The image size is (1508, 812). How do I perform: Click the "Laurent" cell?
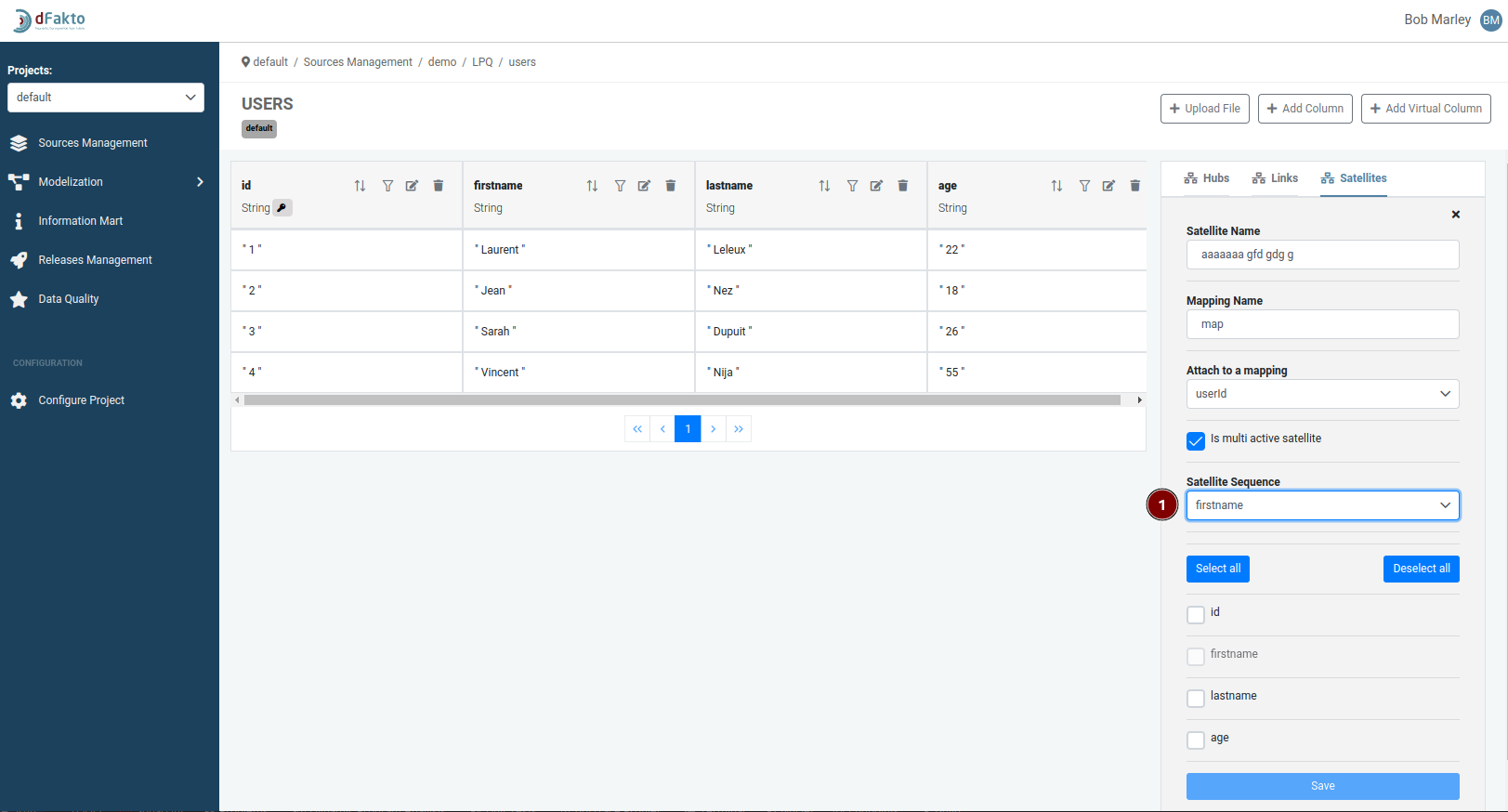579,250
